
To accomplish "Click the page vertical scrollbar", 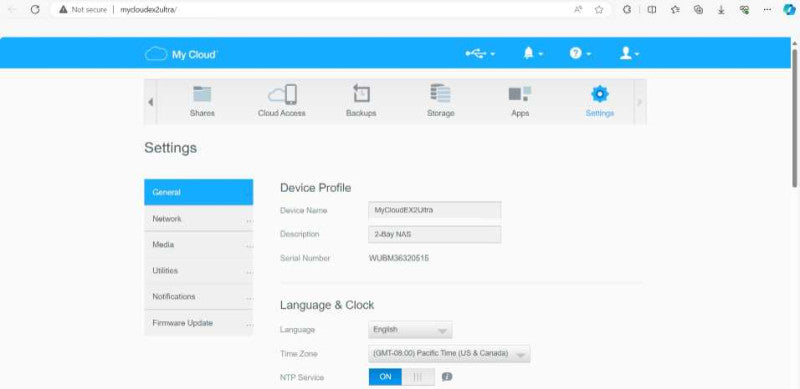I will 795,118.
